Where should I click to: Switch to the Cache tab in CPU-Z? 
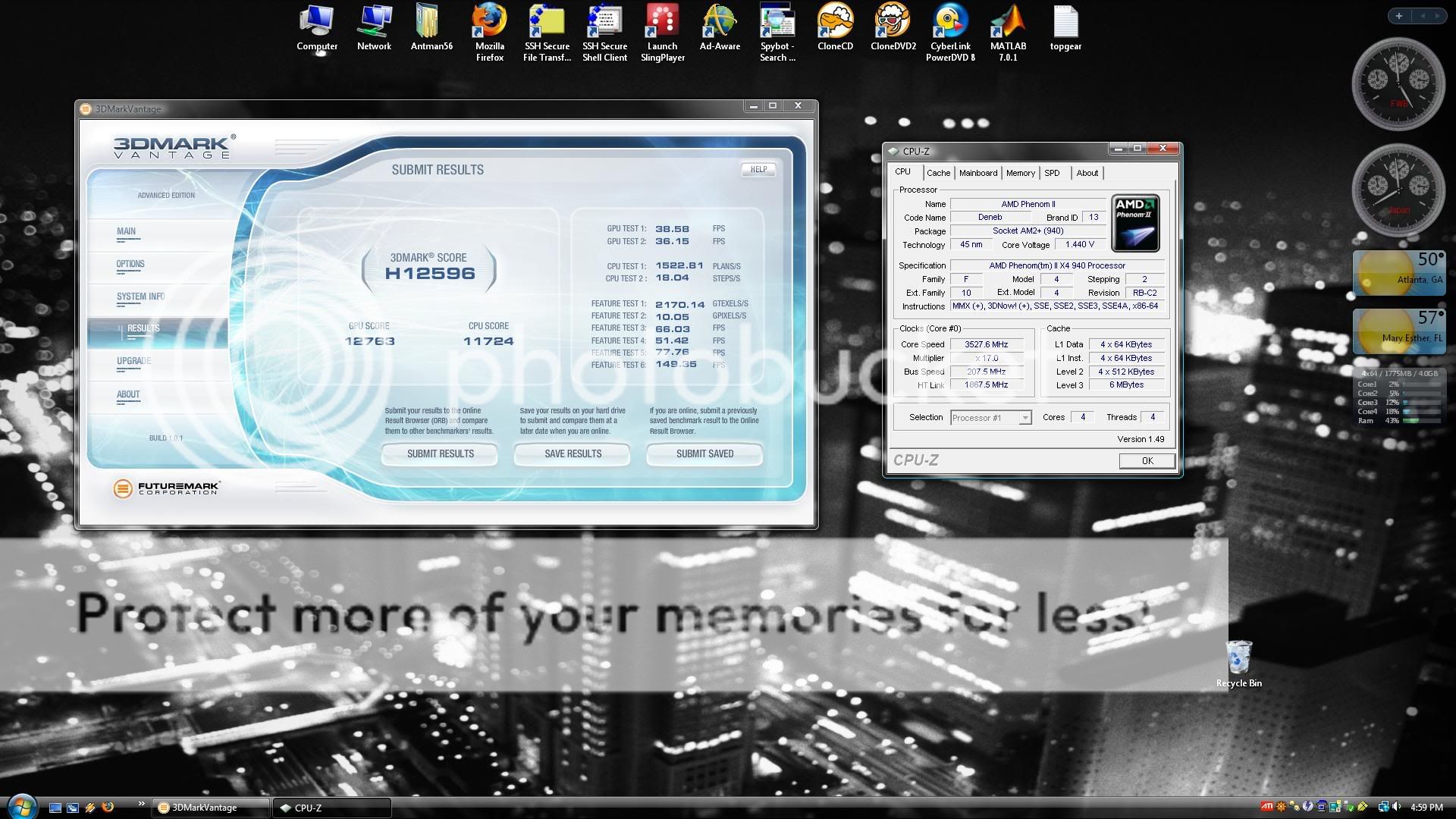coord(938,173)
